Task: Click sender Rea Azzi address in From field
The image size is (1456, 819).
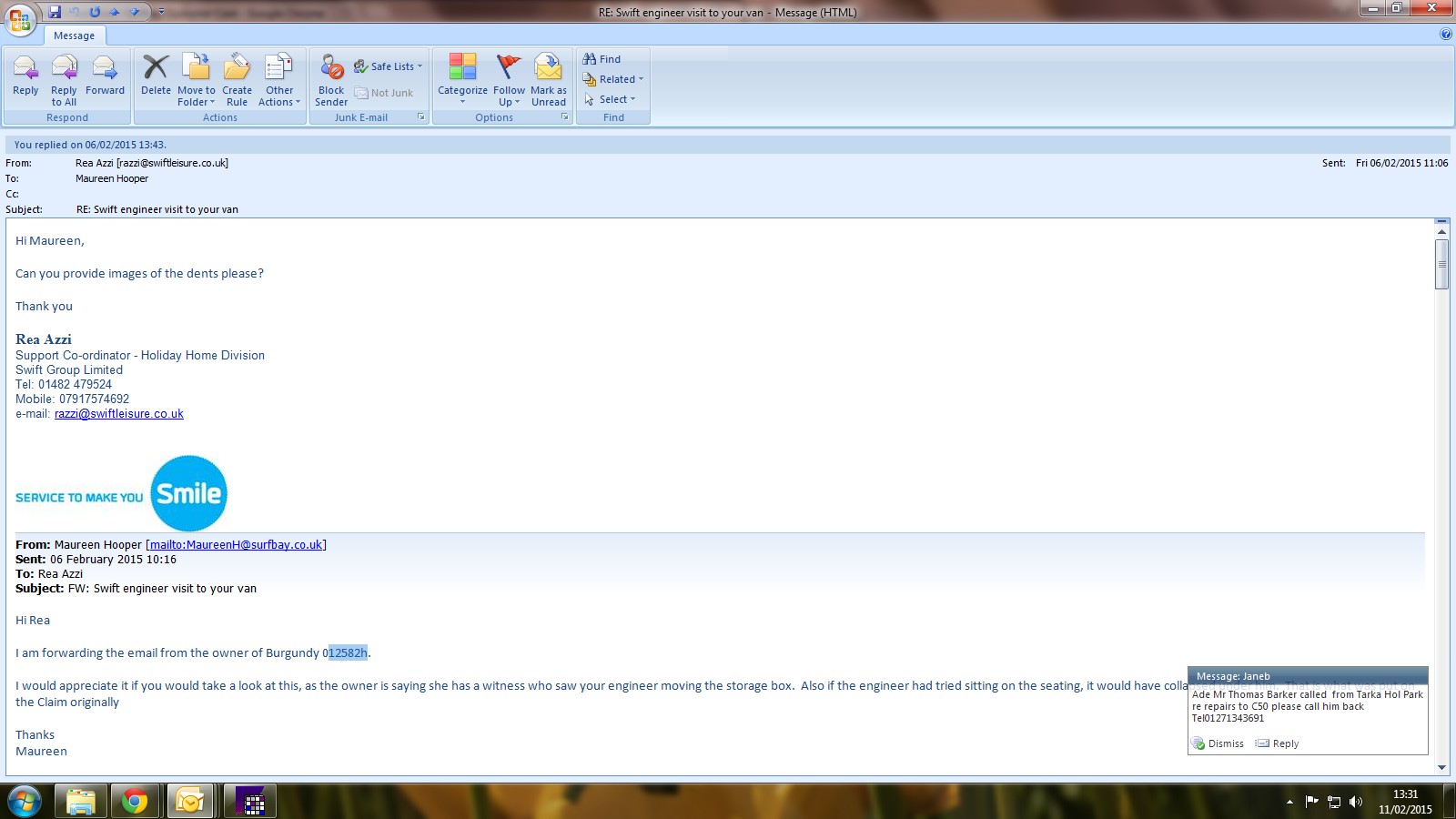Action: [152, 163]
